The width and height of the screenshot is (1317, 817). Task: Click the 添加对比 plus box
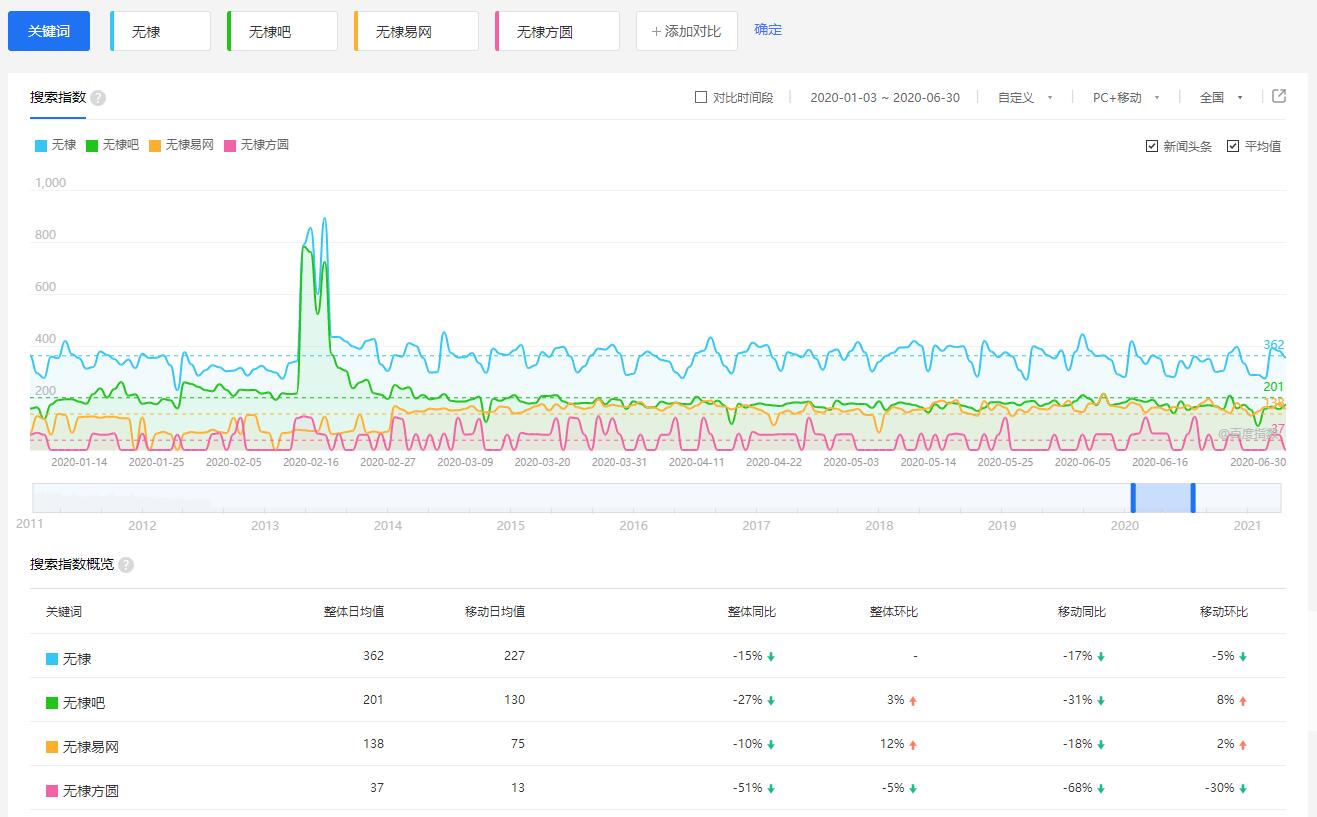tap(686, 31)
